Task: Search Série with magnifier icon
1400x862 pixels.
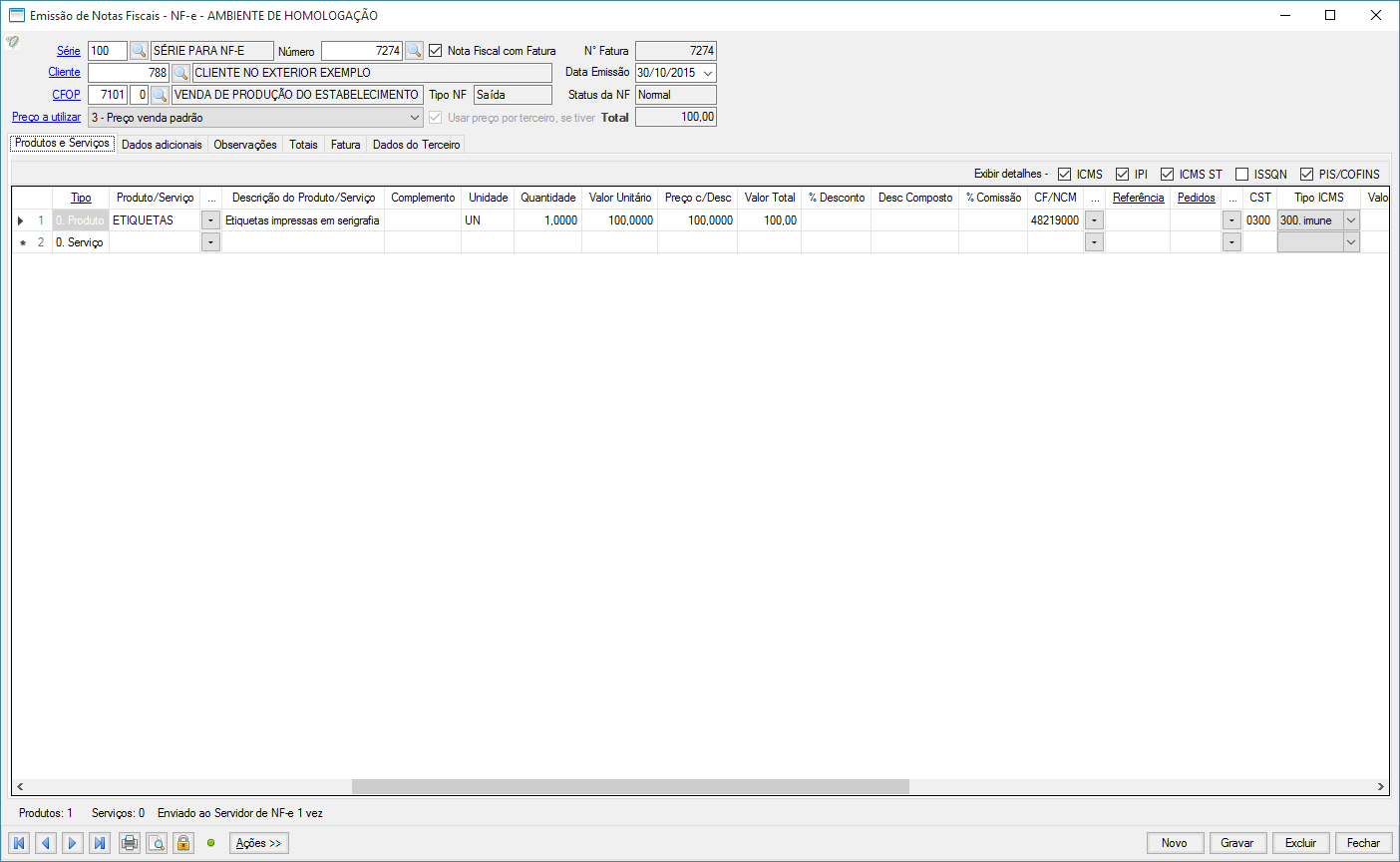Action: click(139, 51)
